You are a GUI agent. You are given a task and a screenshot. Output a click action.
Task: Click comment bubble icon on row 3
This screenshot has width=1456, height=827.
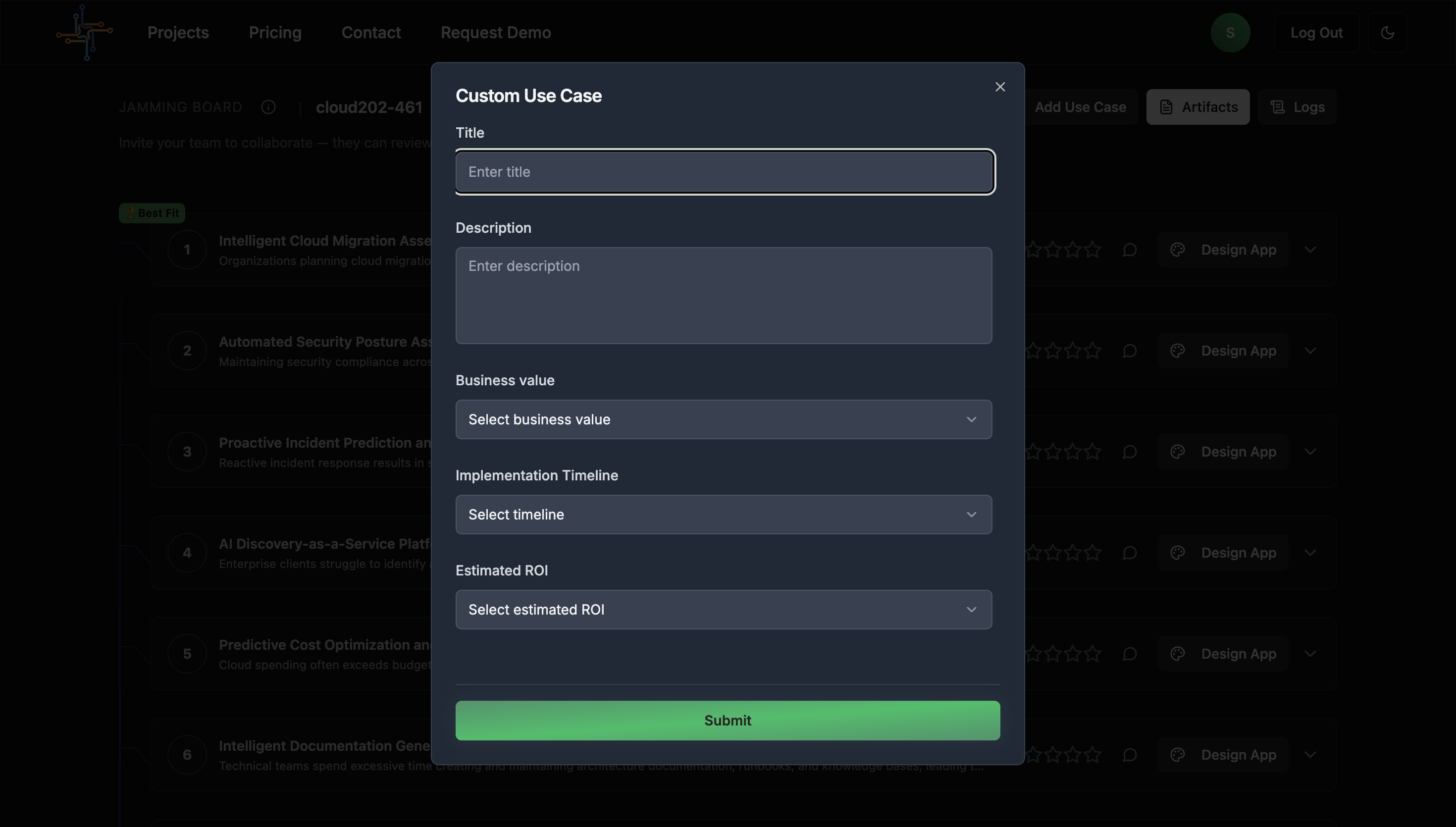(x=1130, y=452)
